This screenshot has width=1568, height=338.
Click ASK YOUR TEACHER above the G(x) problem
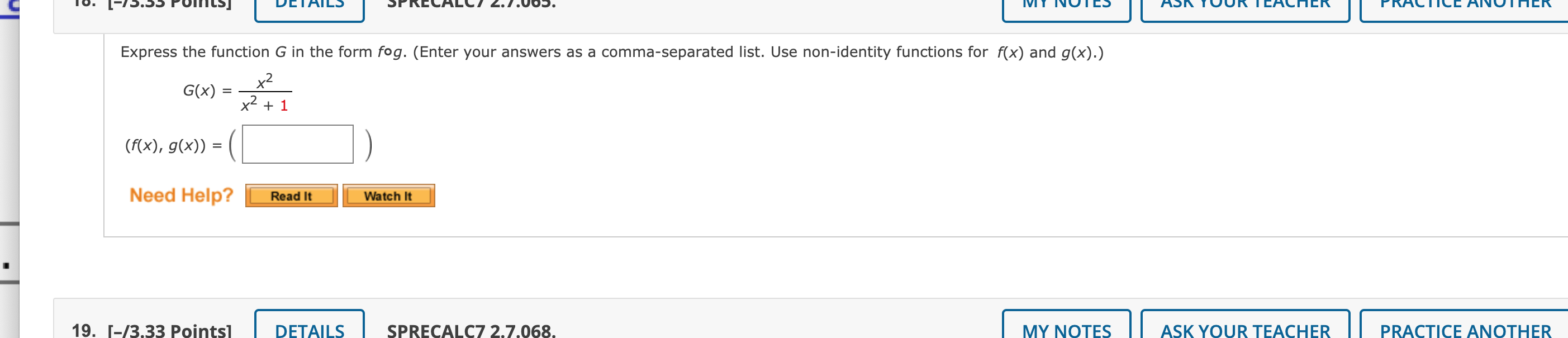(1245, 6)
